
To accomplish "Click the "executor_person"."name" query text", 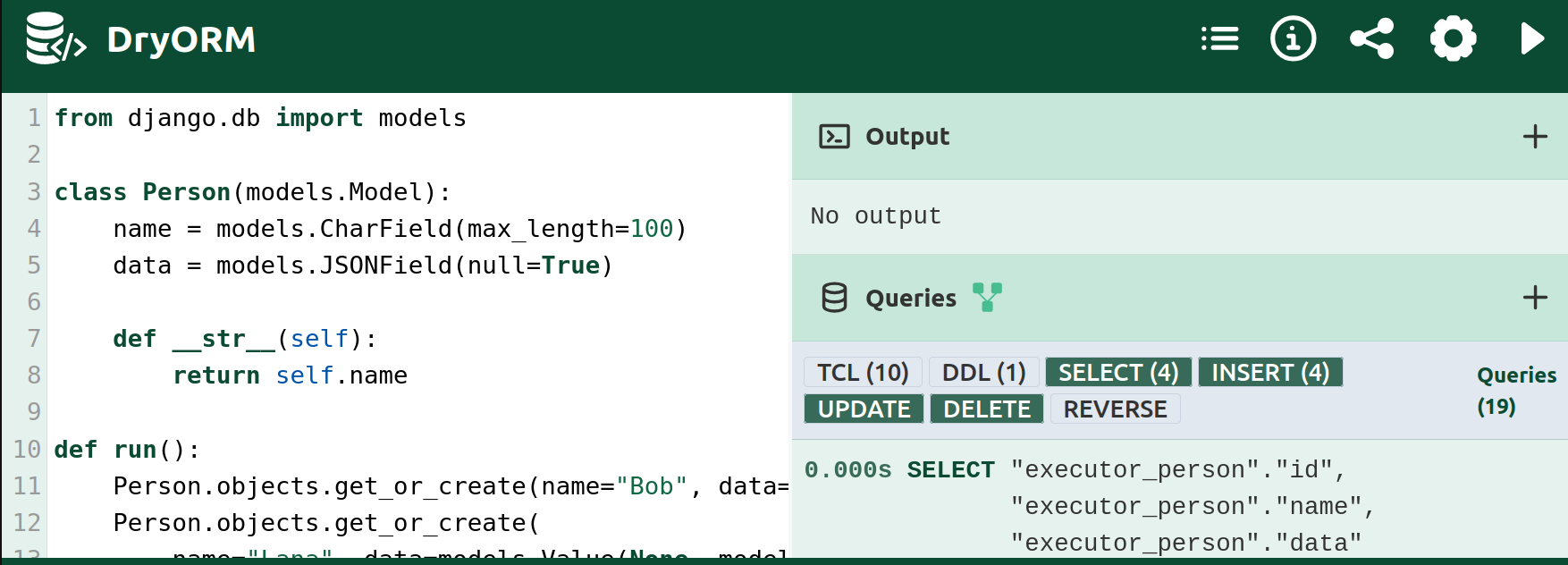I will (x=1193, y=507).
